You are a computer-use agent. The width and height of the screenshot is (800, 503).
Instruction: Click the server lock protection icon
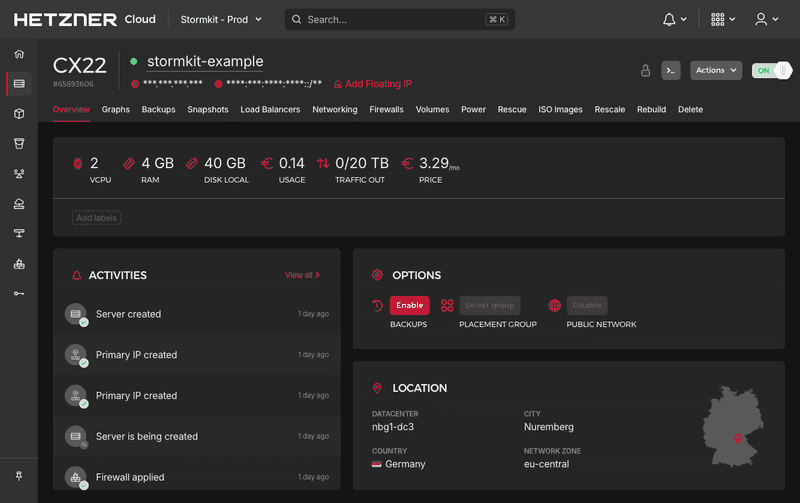coord(645,70)
